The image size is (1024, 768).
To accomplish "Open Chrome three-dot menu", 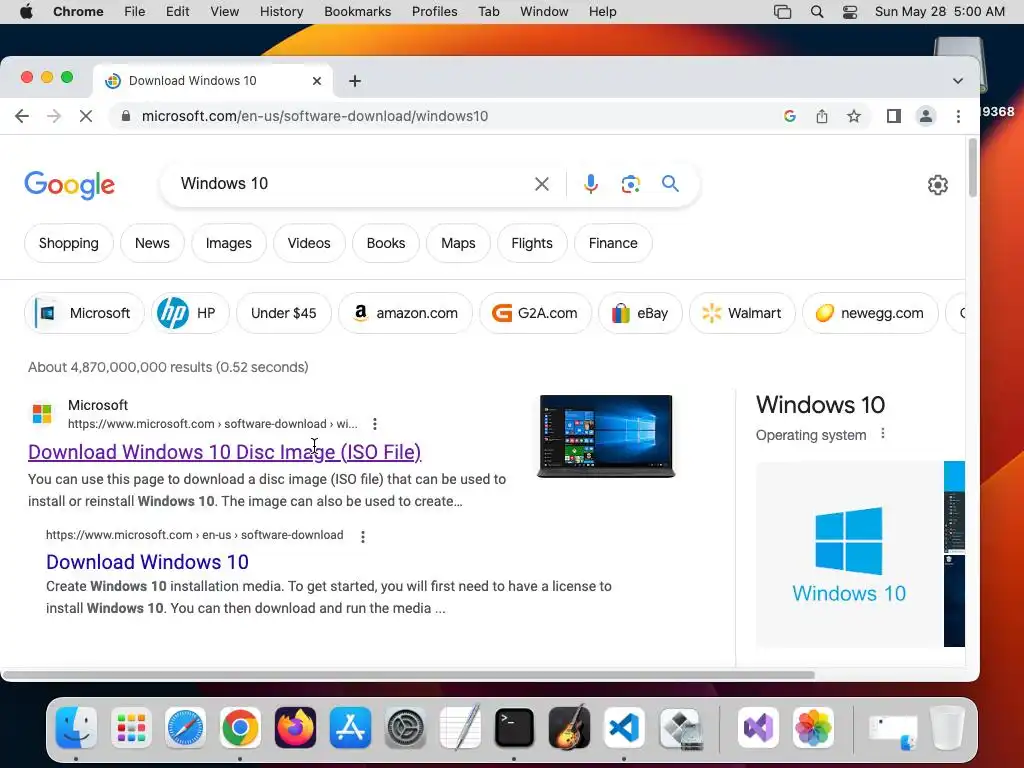I will 958,116.
